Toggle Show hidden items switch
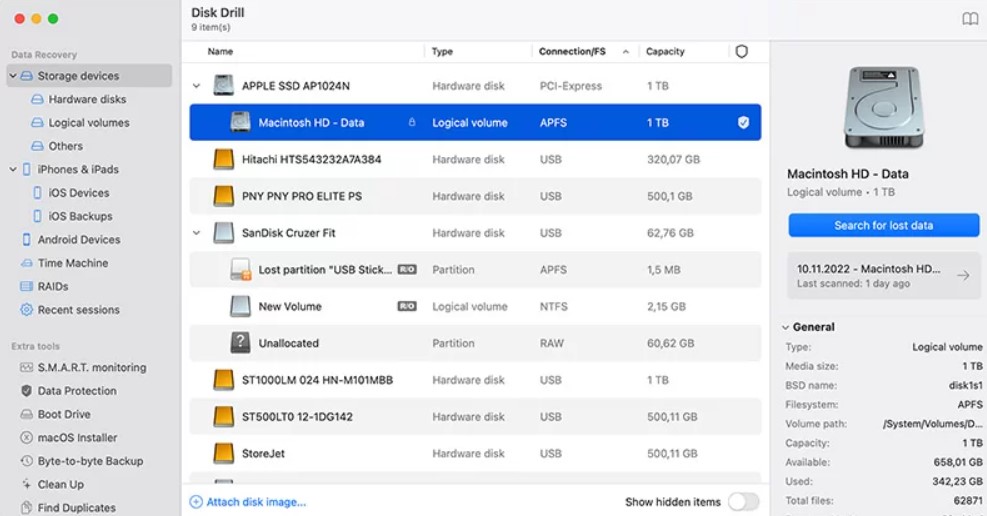The height and width of the screenshot is (516, 987). (743, 502)
